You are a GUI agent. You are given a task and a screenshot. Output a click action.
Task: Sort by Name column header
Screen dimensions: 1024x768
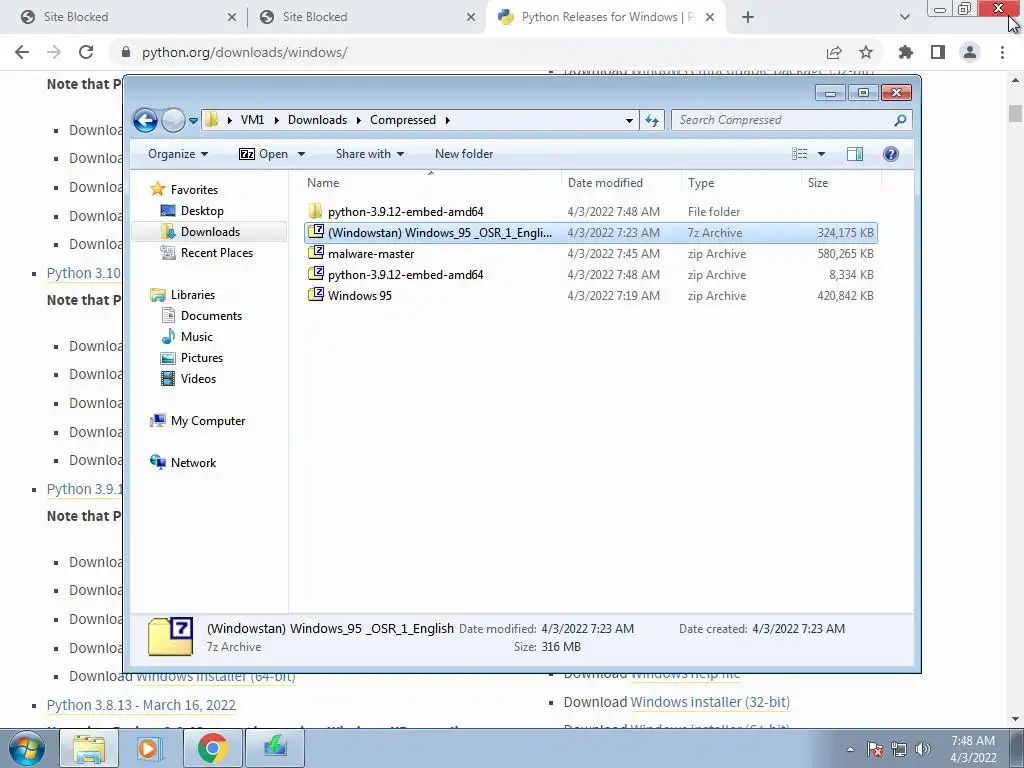coord(431,183)
